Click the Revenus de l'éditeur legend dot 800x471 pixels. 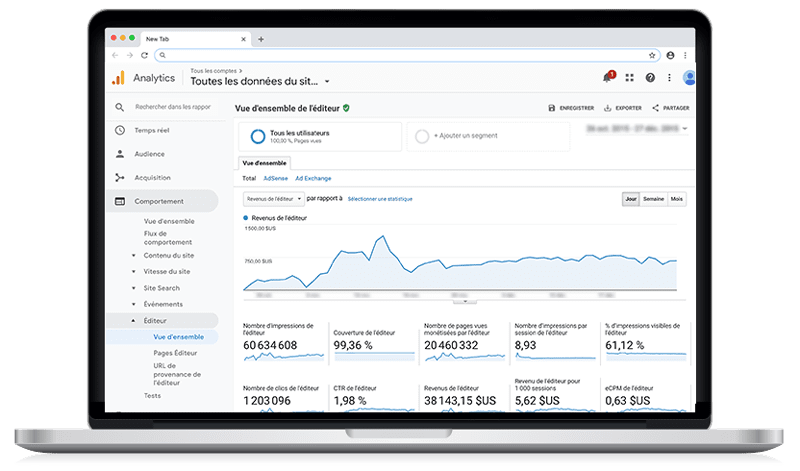pyautogui.click(x=245, y=218)
